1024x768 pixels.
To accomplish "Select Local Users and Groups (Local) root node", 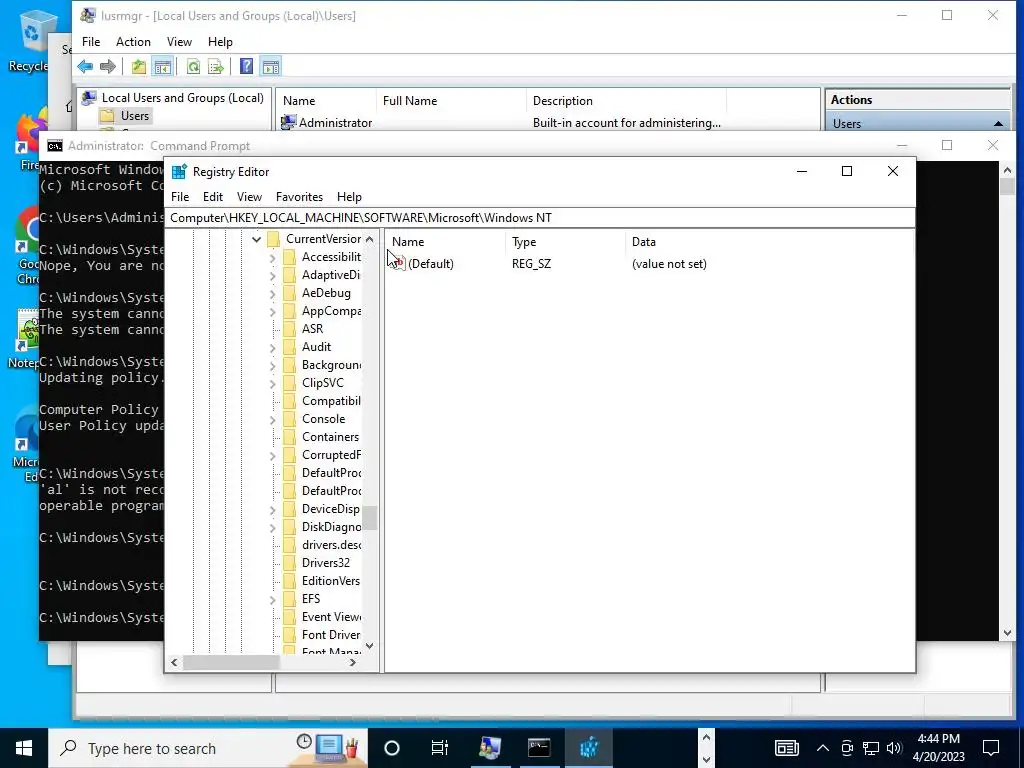I will (x=182, y=98).
